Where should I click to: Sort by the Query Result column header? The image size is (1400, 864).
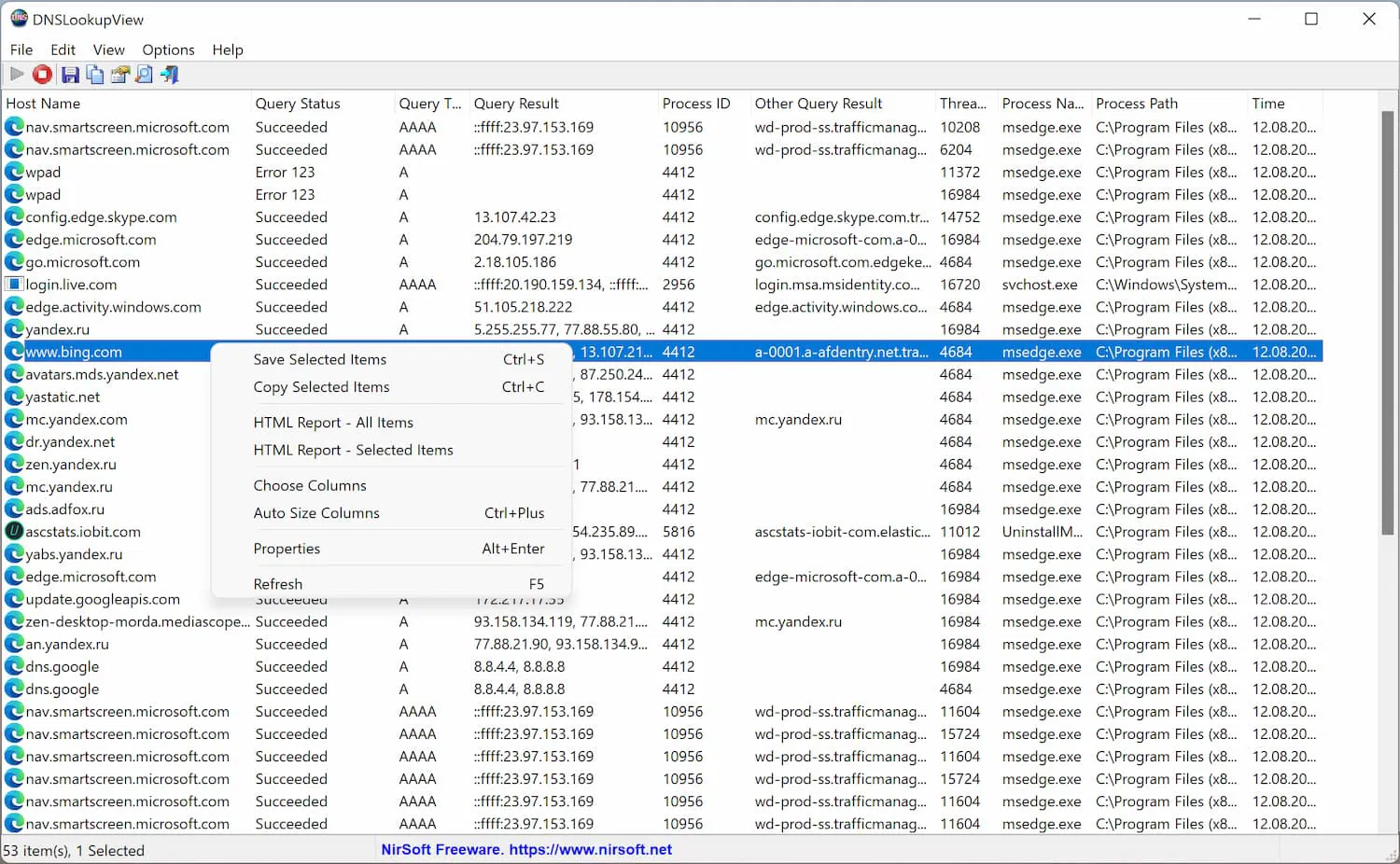pyautogui.click(x=563, y=104)
